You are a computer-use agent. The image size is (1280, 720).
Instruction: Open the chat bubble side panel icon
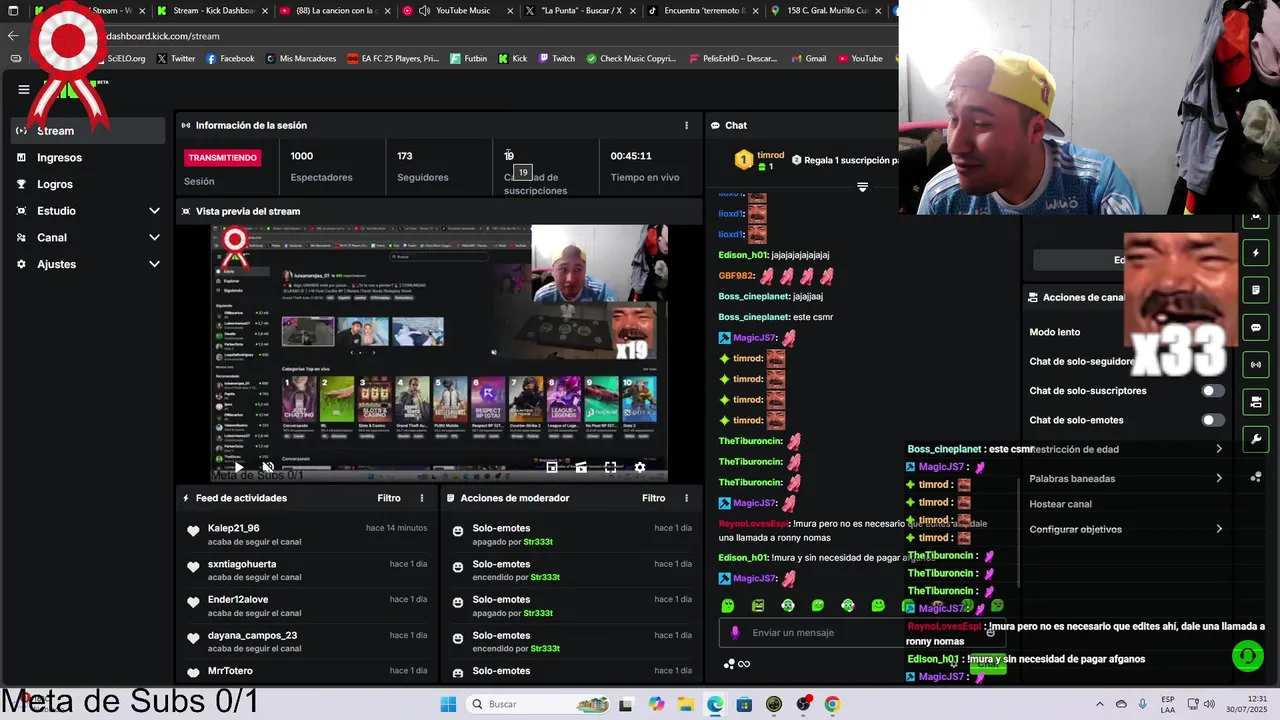tap(1256, 327)
